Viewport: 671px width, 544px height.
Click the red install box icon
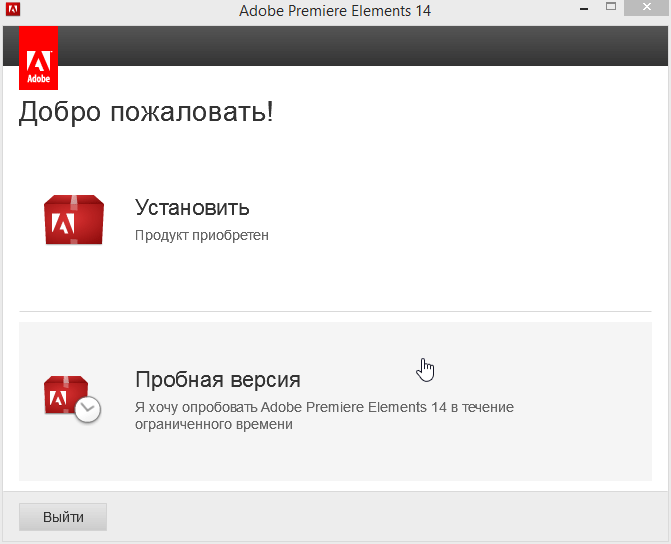(x=74, y=220)
